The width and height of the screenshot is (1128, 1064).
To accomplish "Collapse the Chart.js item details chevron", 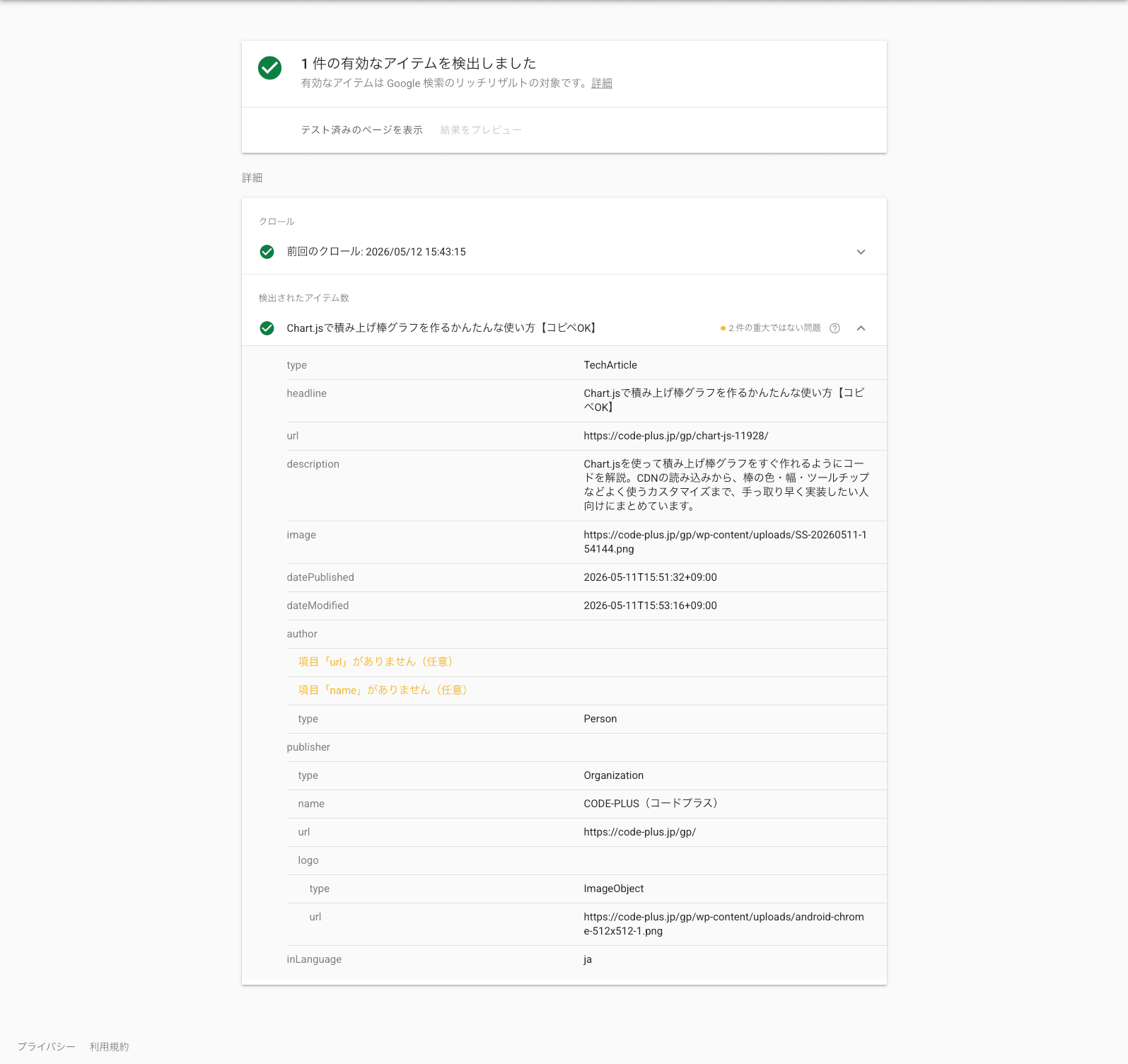I will click(x=861, y=328).
